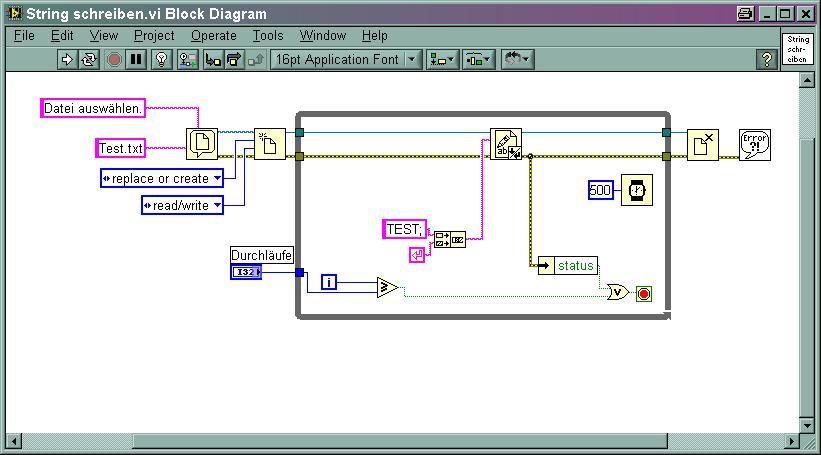Select the carriage return constant
821x455 pixels.
(x=417, y=255)
